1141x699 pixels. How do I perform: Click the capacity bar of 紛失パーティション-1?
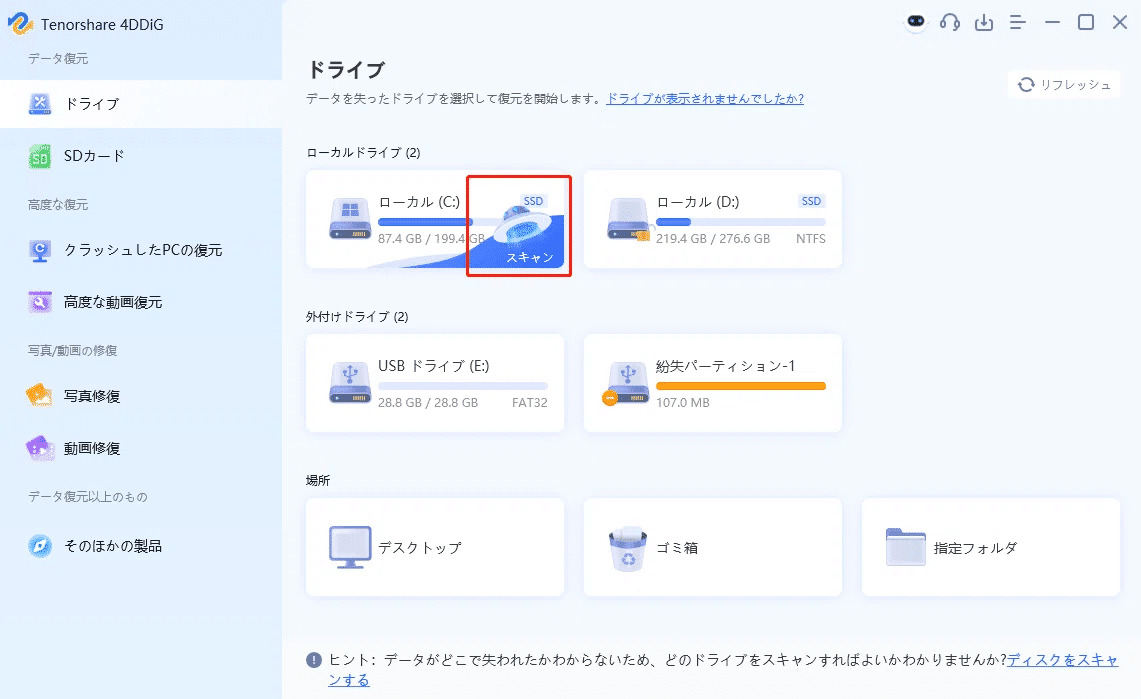[743, 385]
